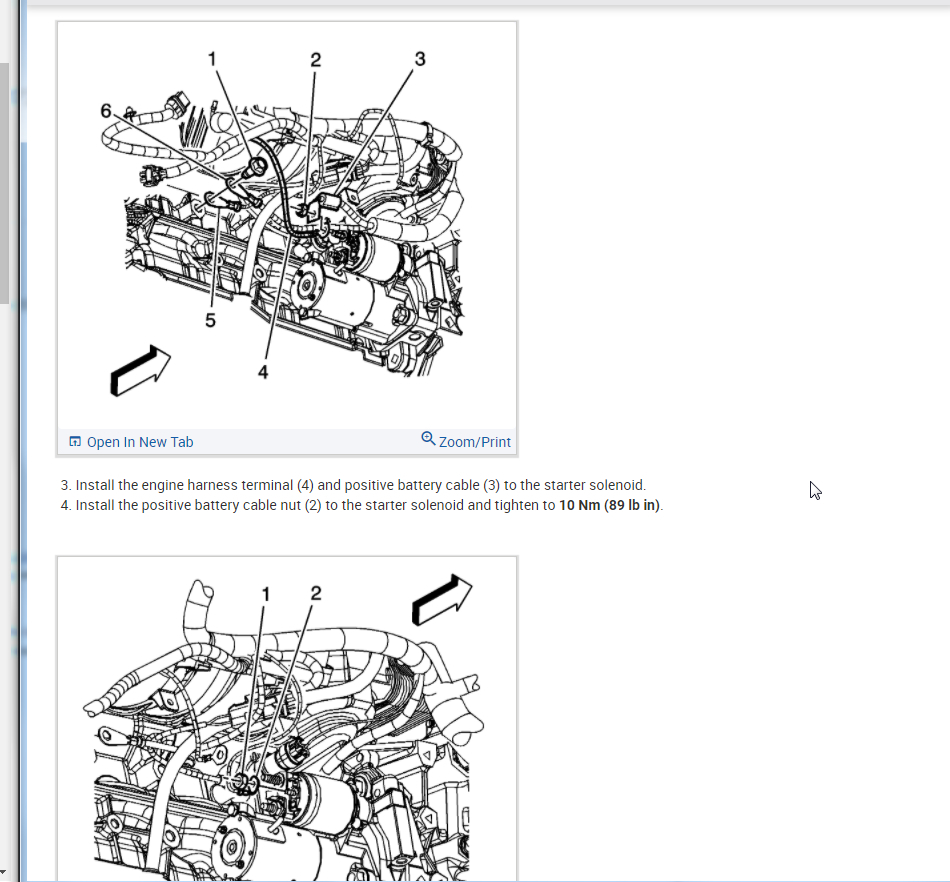Click the starter solenoid wiring diagram
950x882 pixels.
coord(287,225)
